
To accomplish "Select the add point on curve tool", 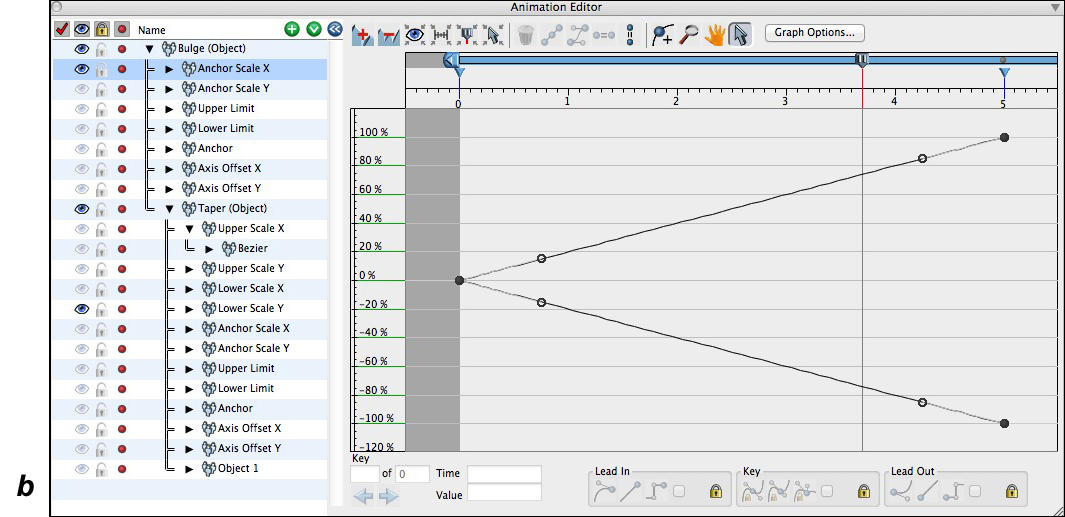I will tap(662, 35).
